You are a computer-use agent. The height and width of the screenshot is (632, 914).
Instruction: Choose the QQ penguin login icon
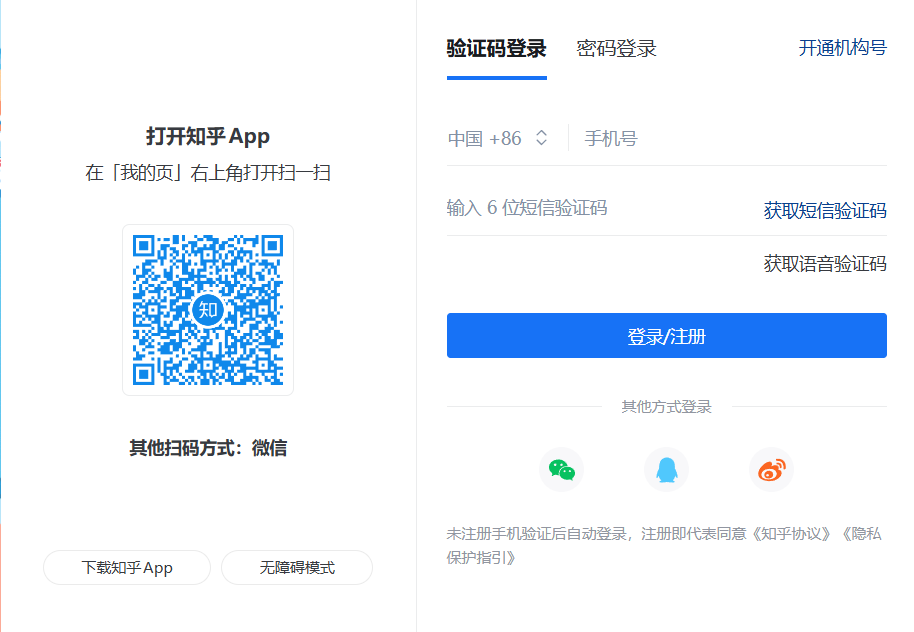click(x=666, y=470)
